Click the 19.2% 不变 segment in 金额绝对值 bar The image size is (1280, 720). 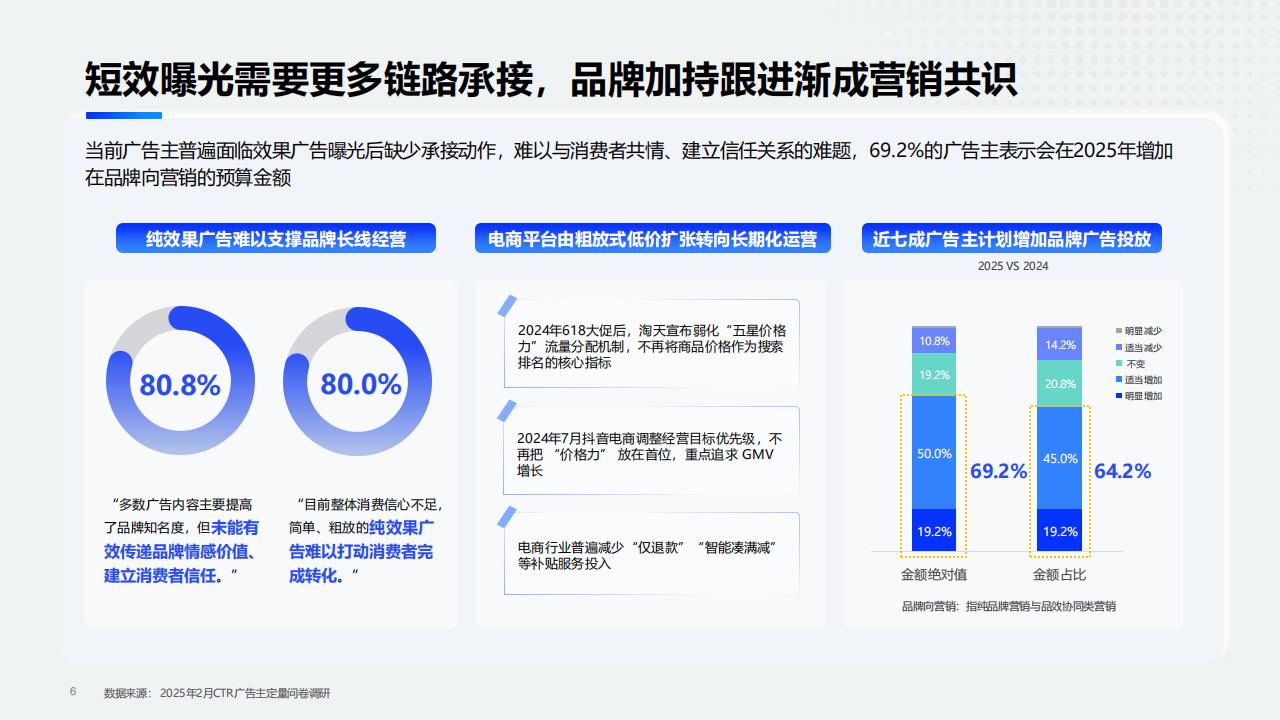934,375
